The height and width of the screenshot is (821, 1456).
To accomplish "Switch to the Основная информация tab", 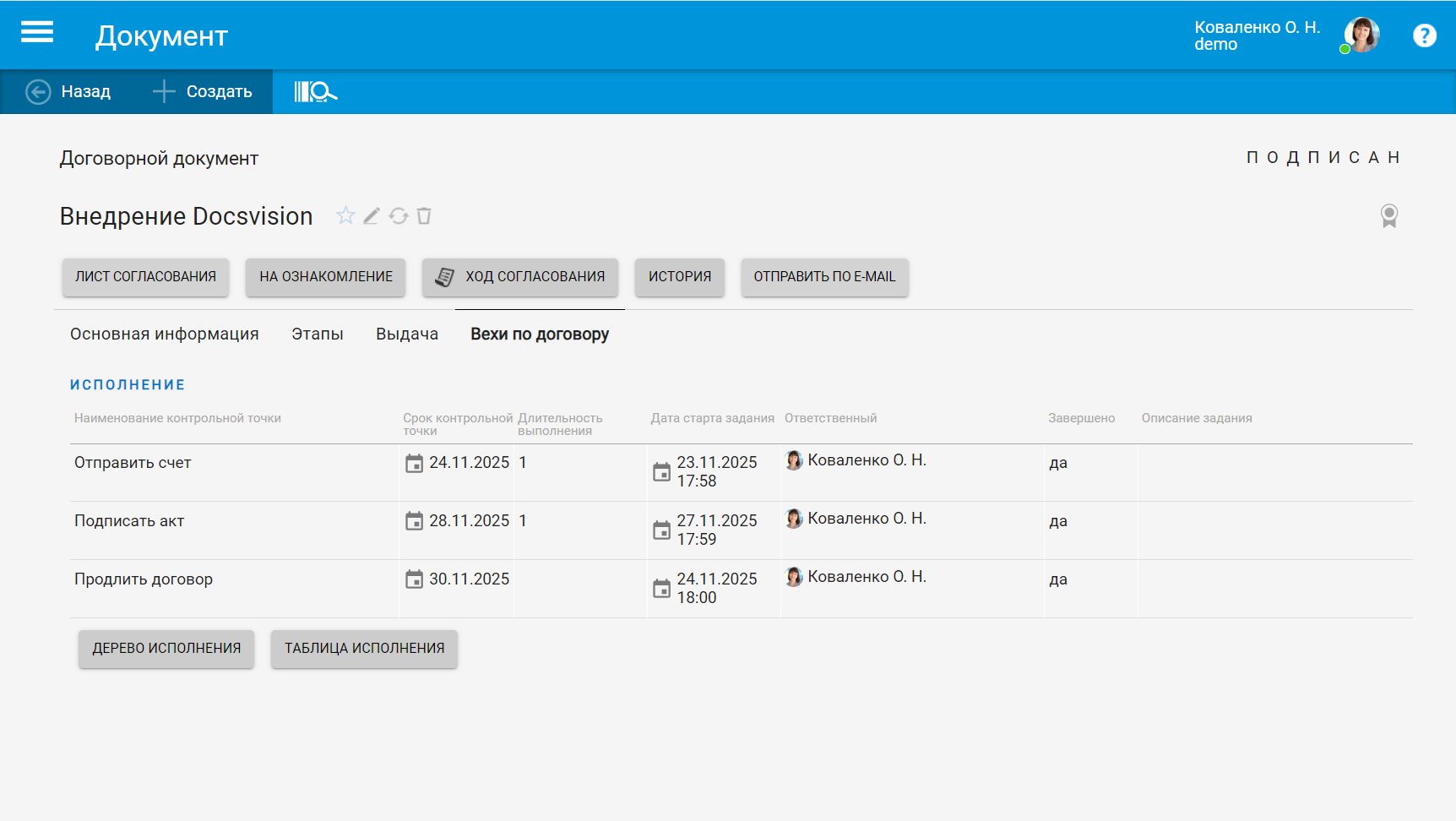I will point(165,334).
